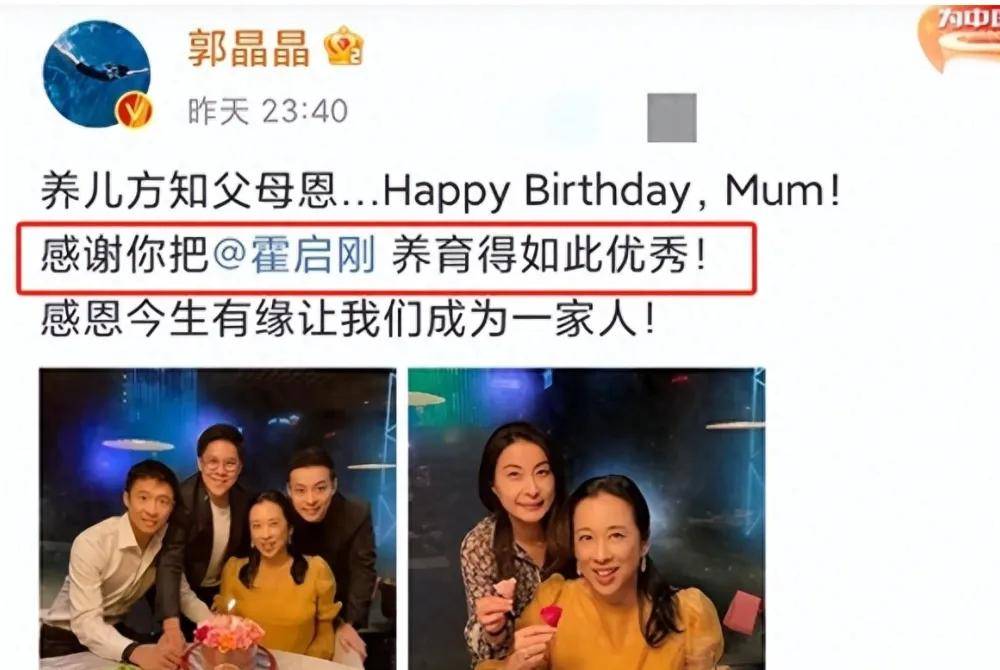
Task: Click the 养育得如此优秀 text
Action: (549, 256)
